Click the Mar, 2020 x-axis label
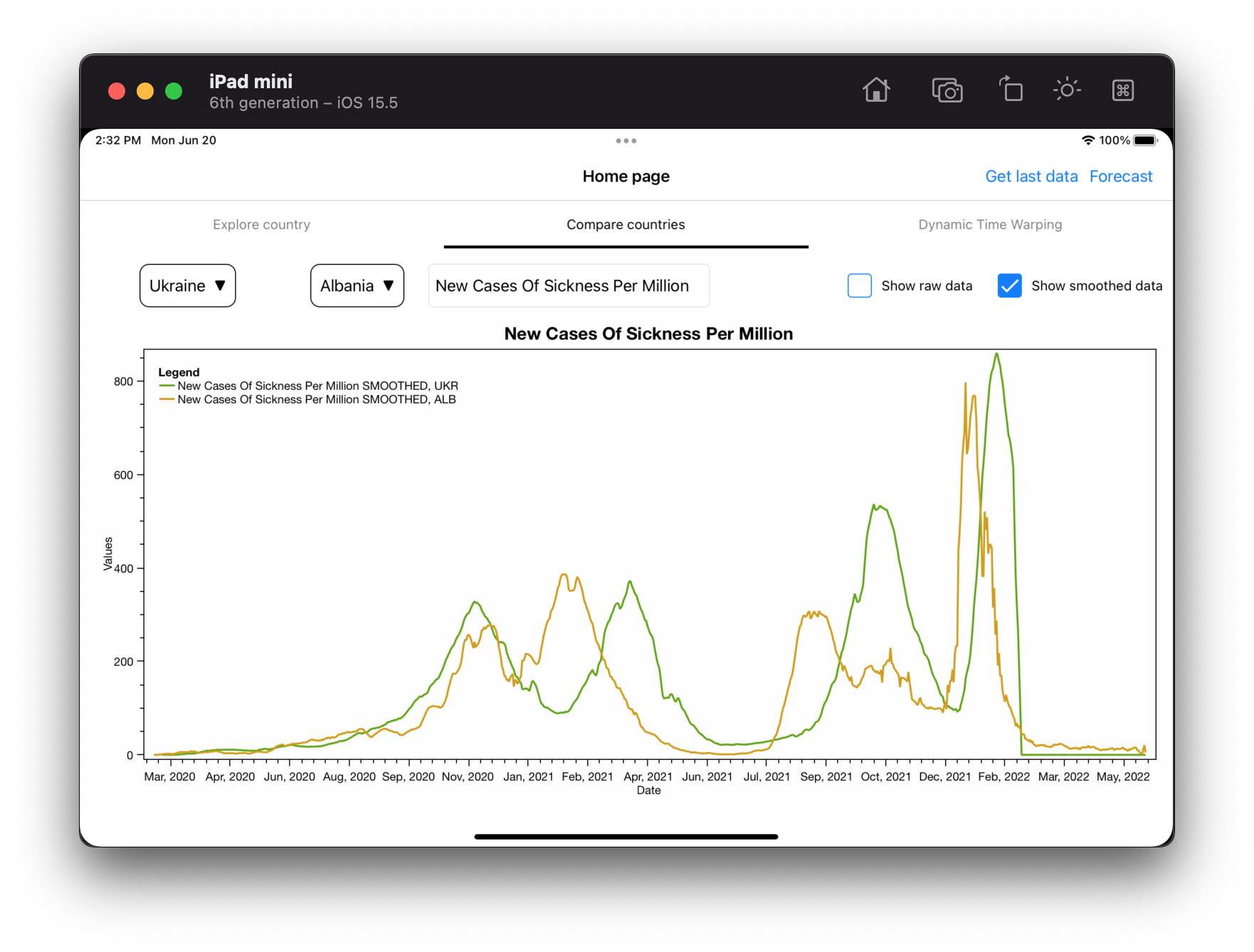Image resolution: width=1254 pixels, height=952 pixels. [x=169, y=776]
